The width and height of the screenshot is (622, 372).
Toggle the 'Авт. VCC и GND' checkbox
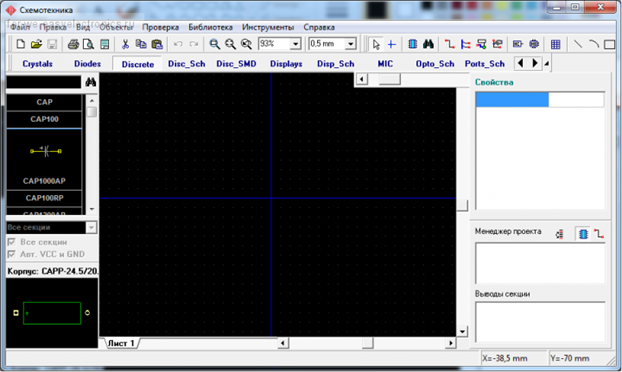coord(12,254)
